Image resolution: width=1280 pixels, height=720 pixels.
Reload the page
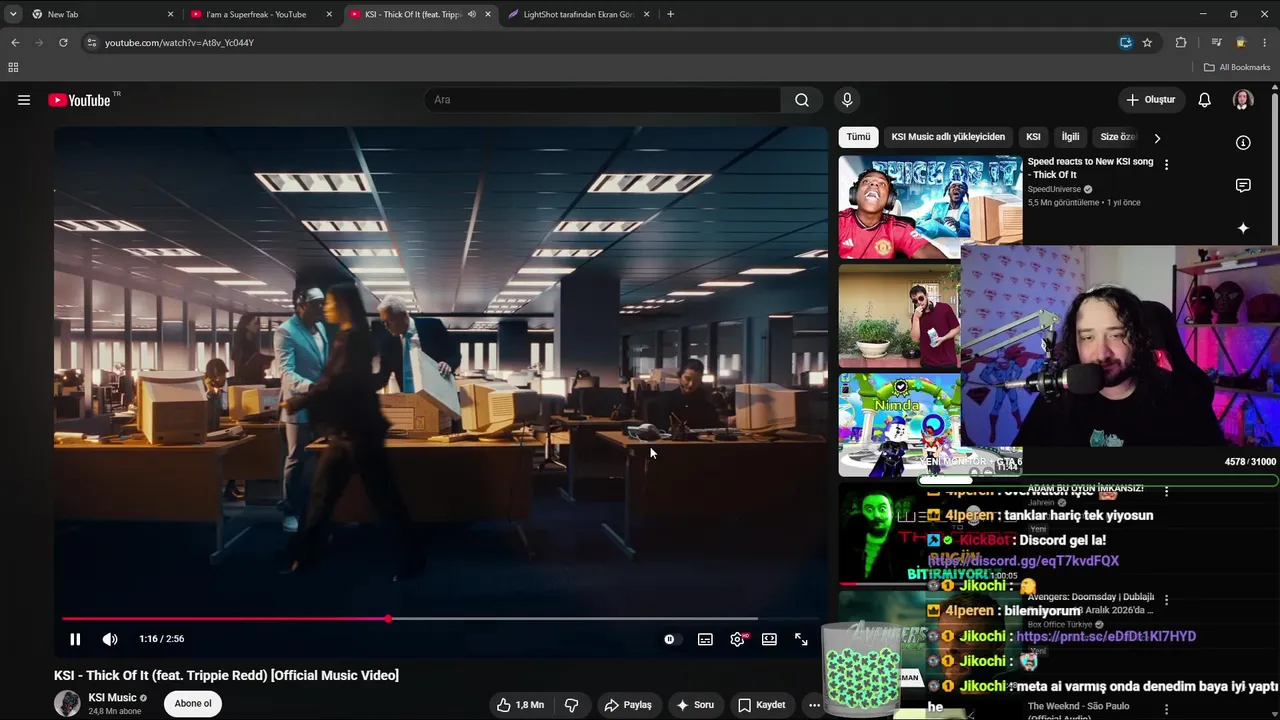(x=63, y=43)
